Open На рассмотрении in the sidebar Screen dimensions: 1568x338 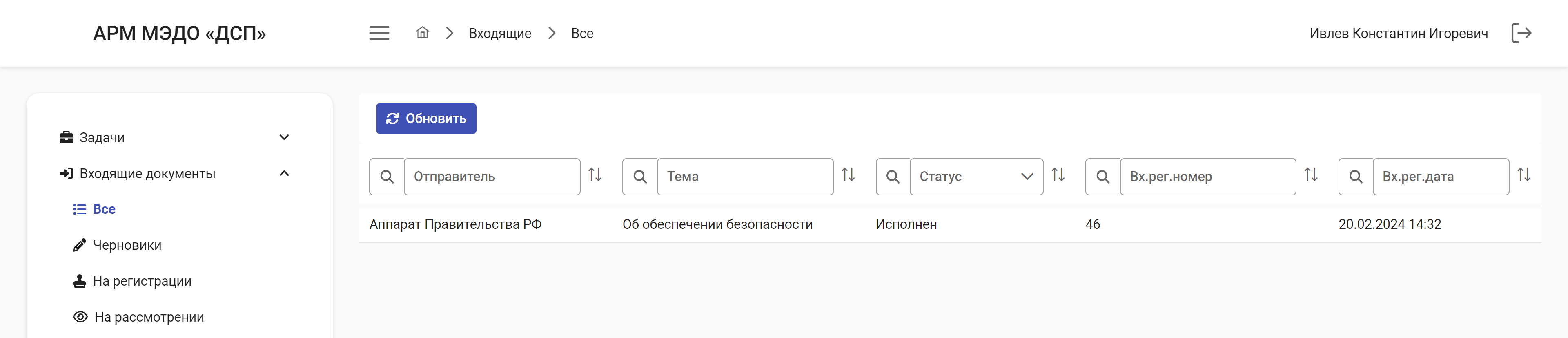pos(149,317)
